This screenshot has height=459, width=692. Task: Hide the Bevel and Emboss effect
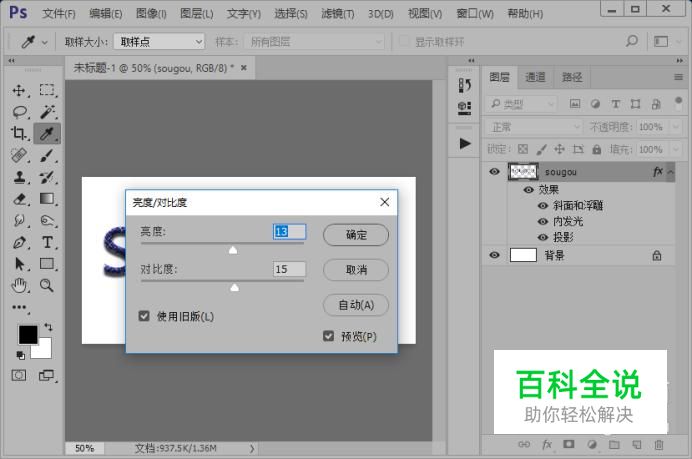[x=543, y=206]
